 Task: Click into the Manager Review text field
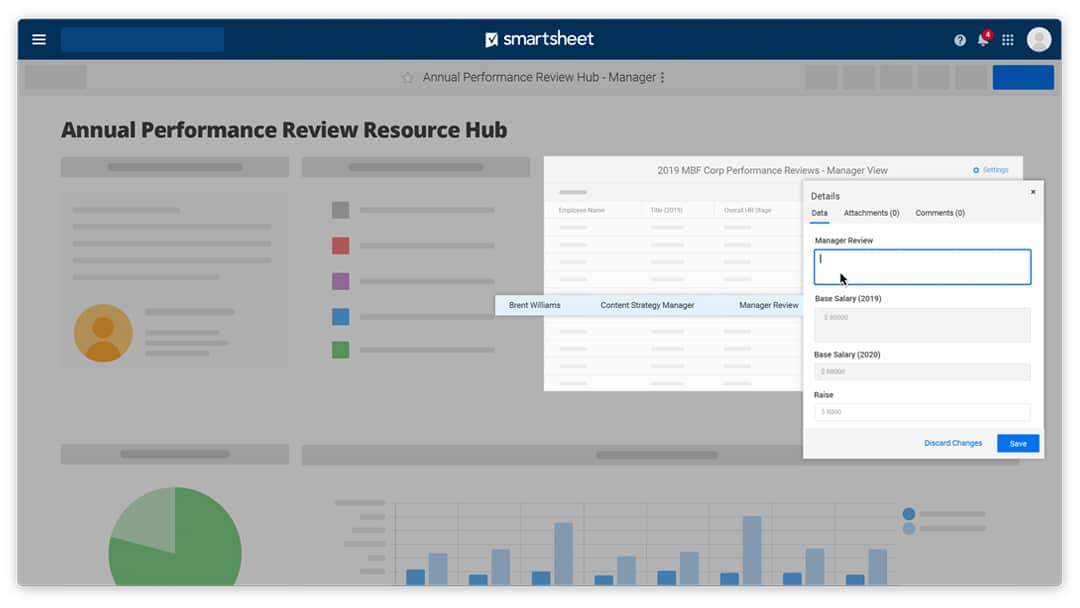[x=922, y=267]
